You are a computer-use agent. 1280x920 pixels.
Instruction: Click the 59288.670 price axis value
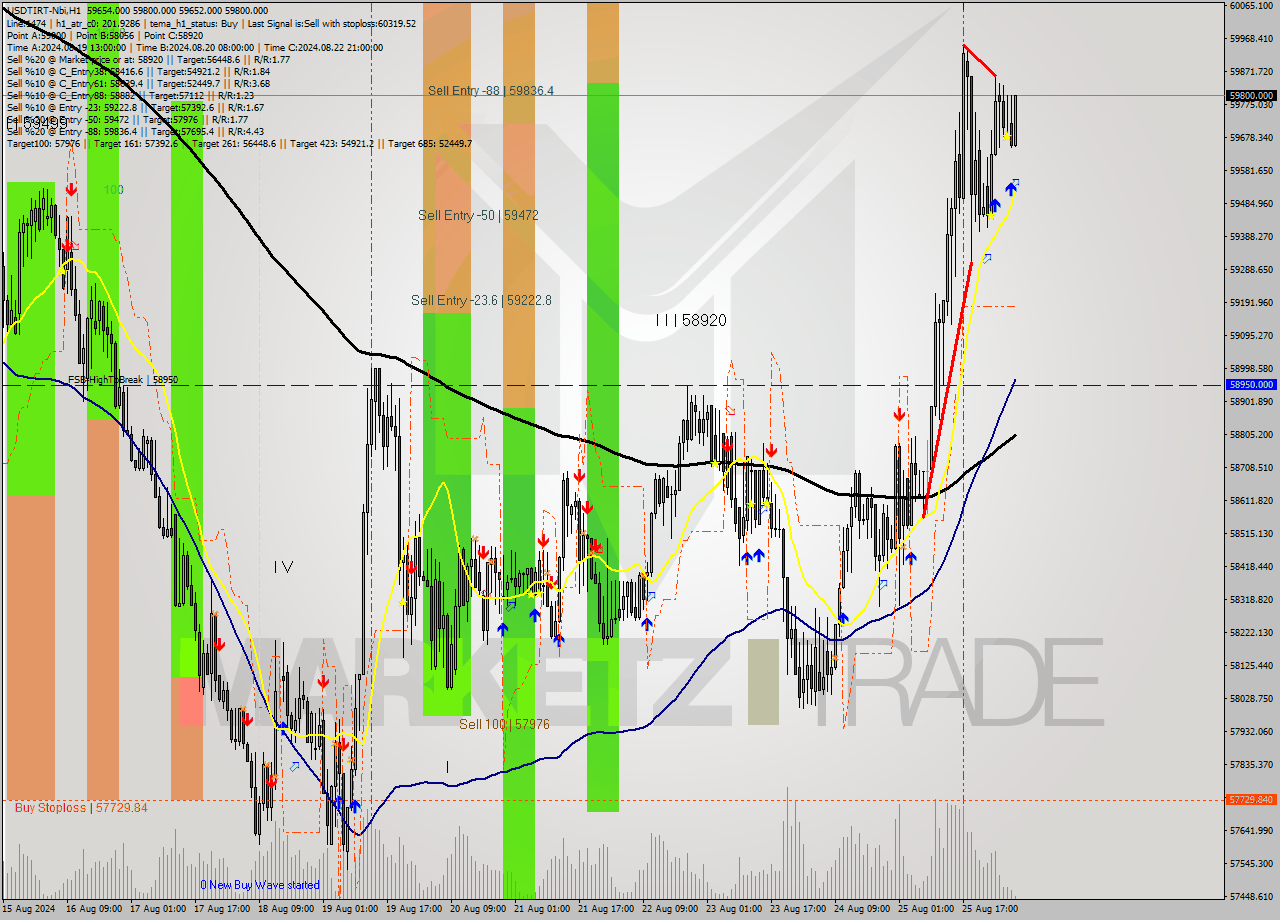click(1251, 270)
